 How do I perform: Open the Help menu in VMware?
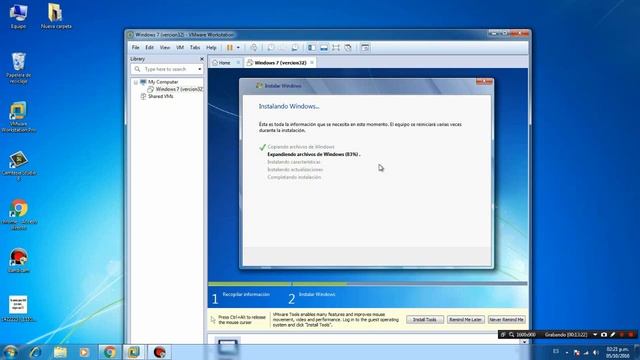211,48
